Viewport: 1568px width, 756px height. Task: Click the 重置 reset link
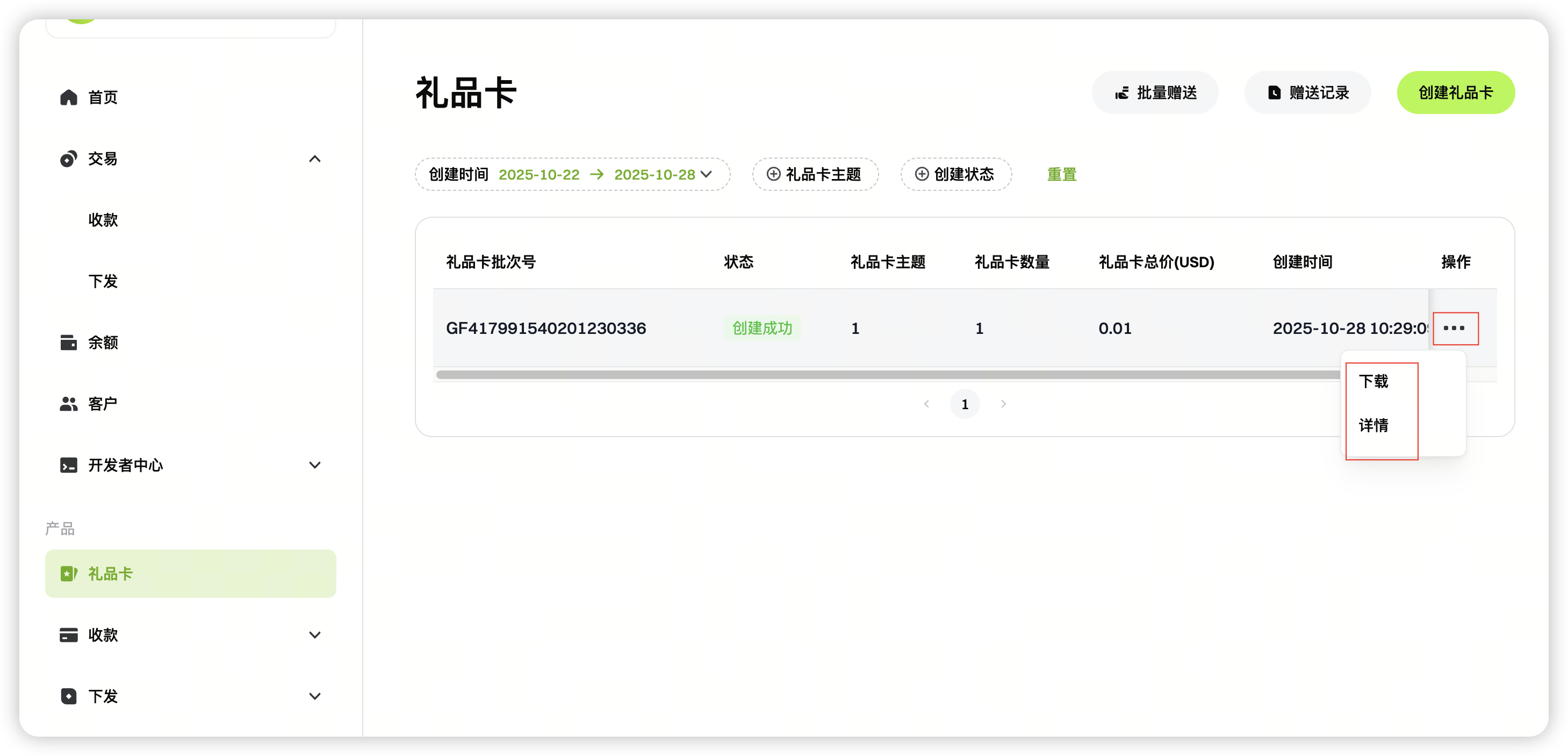coord(1062,175)
